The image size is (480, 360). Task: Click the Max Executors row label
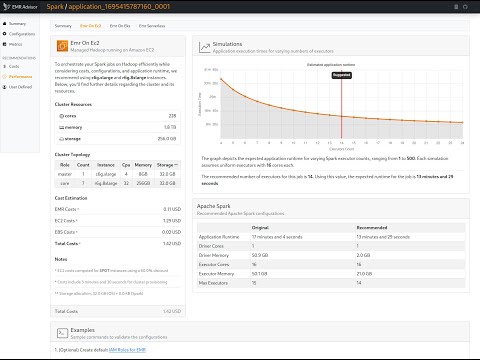(213, 283)
